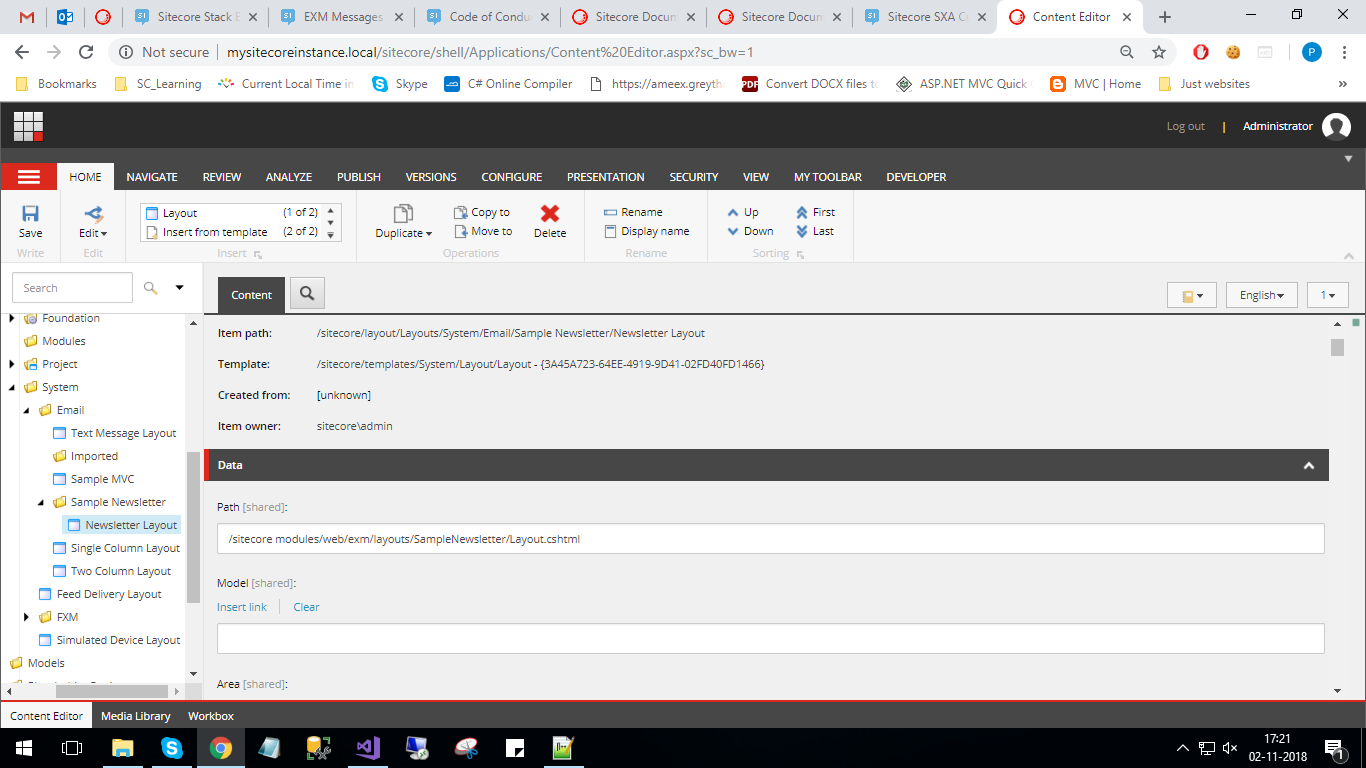
Task: Click the Save icon in the ribbon
Action: point(30,213)
